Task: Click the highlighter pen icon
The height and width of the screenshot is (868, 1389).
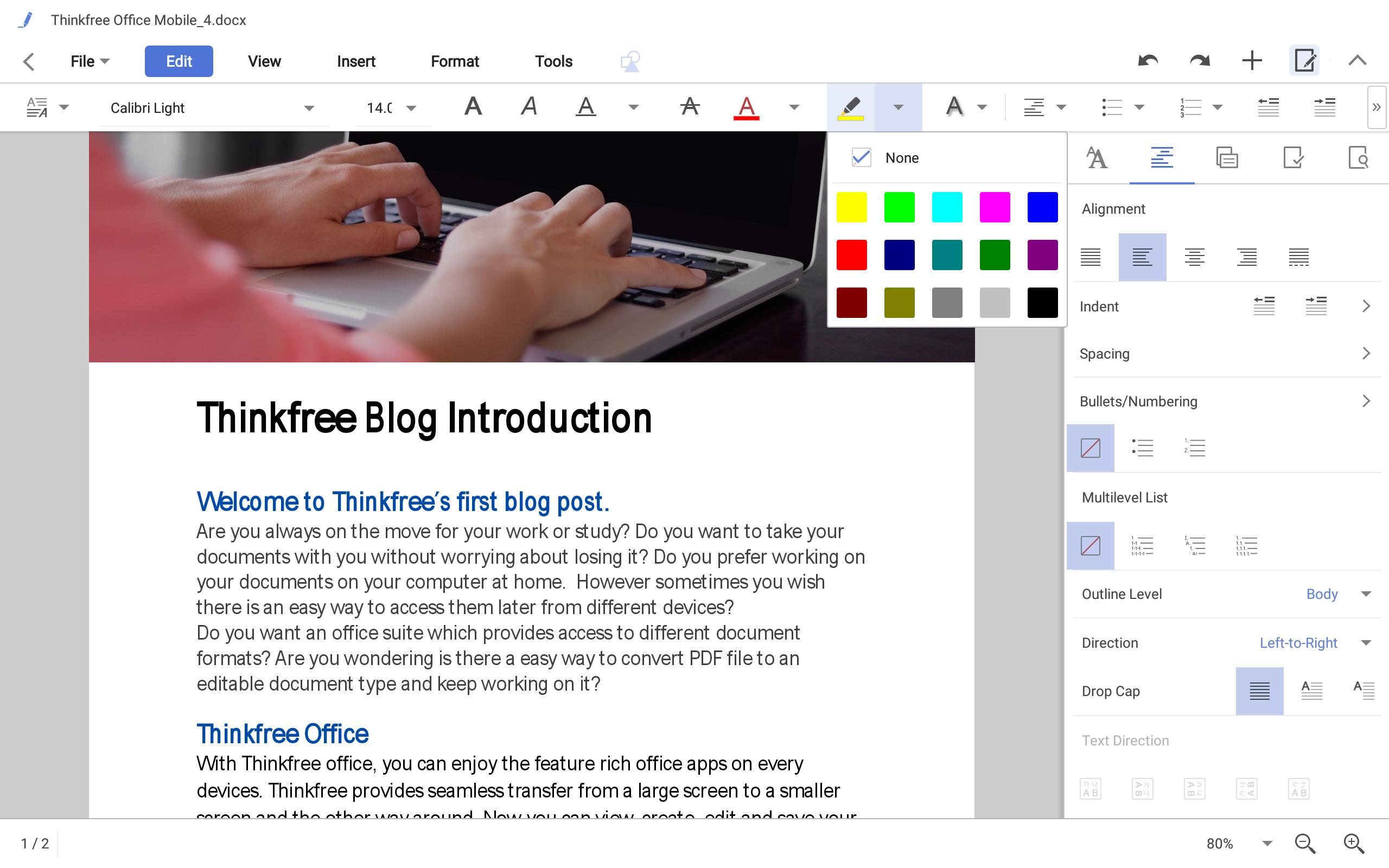Action: (851, 107)
